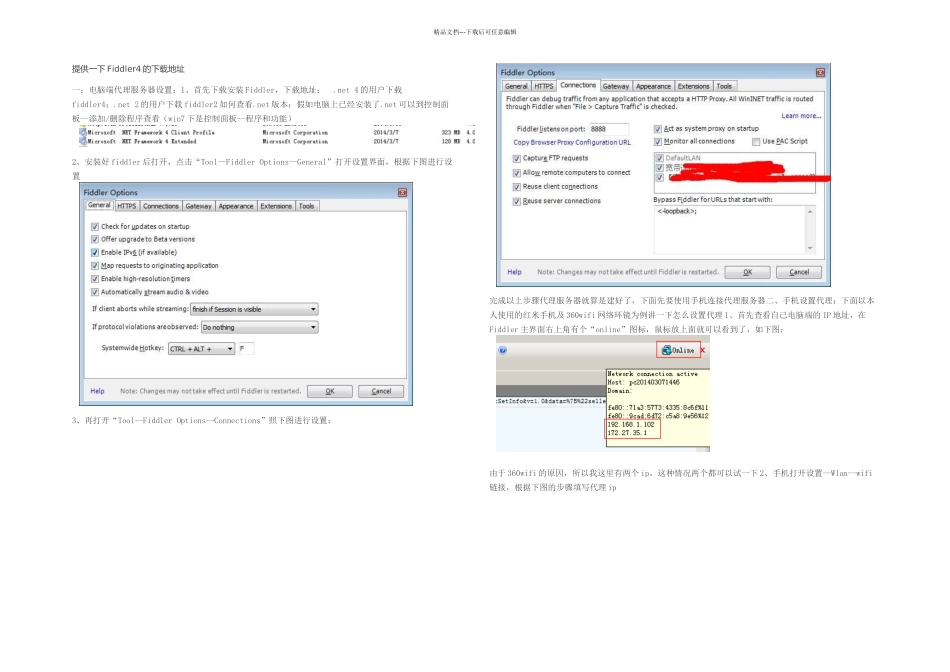
Task: Click Help link in right Fiddler Options
Action: tap(514, 272)
